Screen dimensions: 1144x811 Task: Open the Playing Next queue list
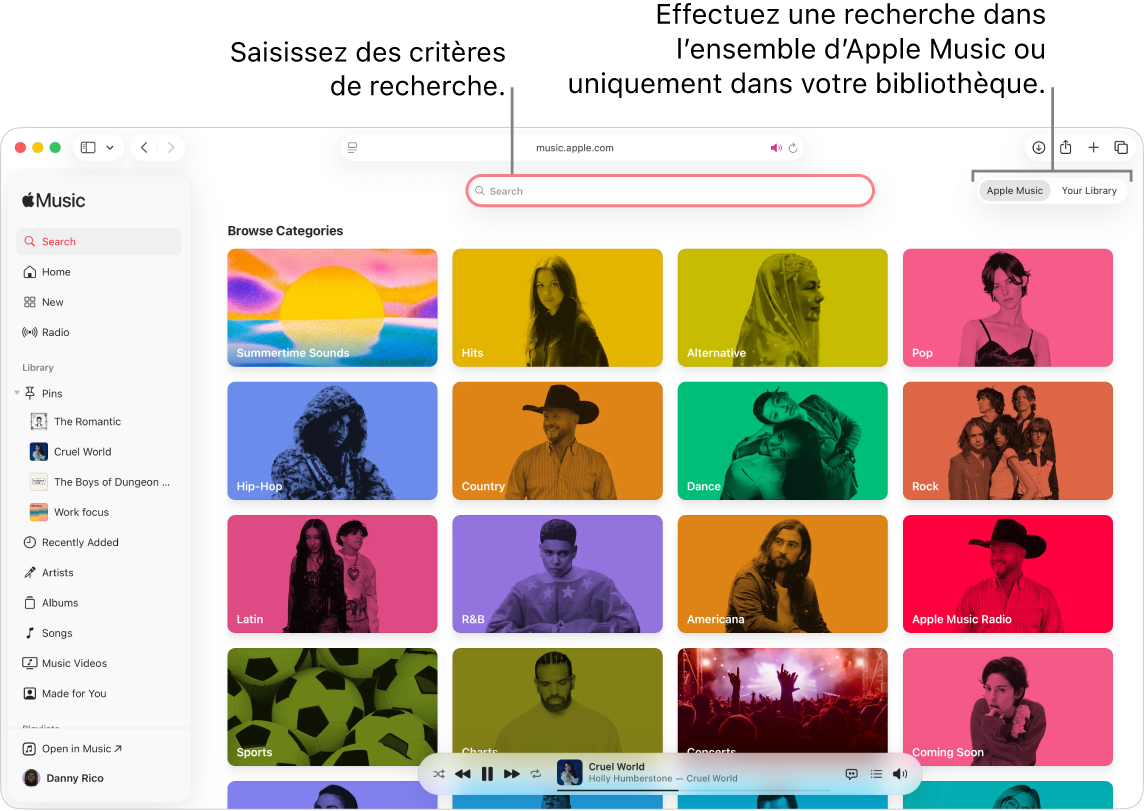click(876, 774)
